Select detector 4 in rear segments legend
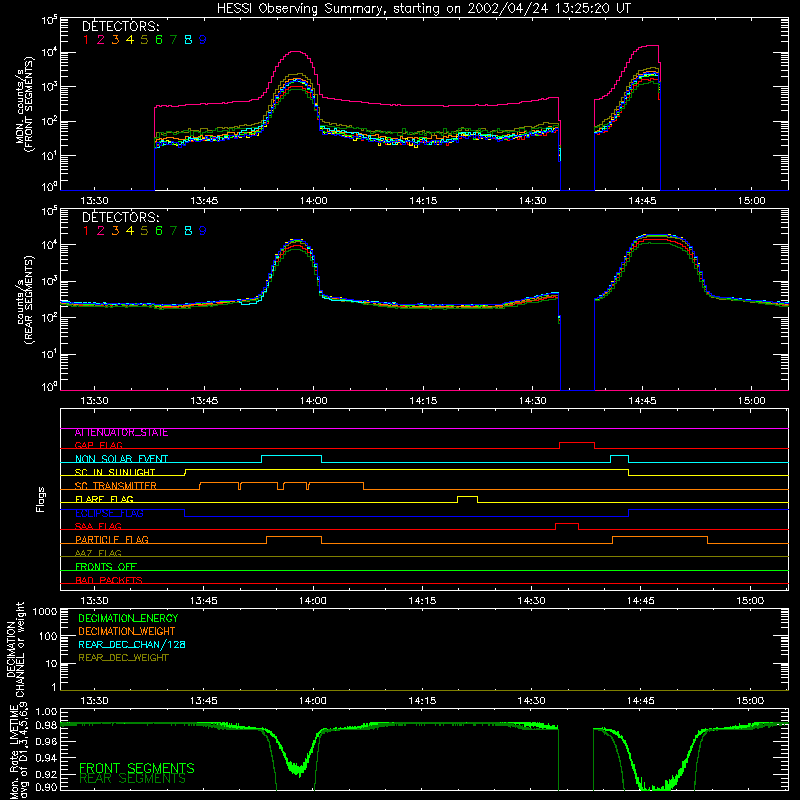 tap(130, 231)
